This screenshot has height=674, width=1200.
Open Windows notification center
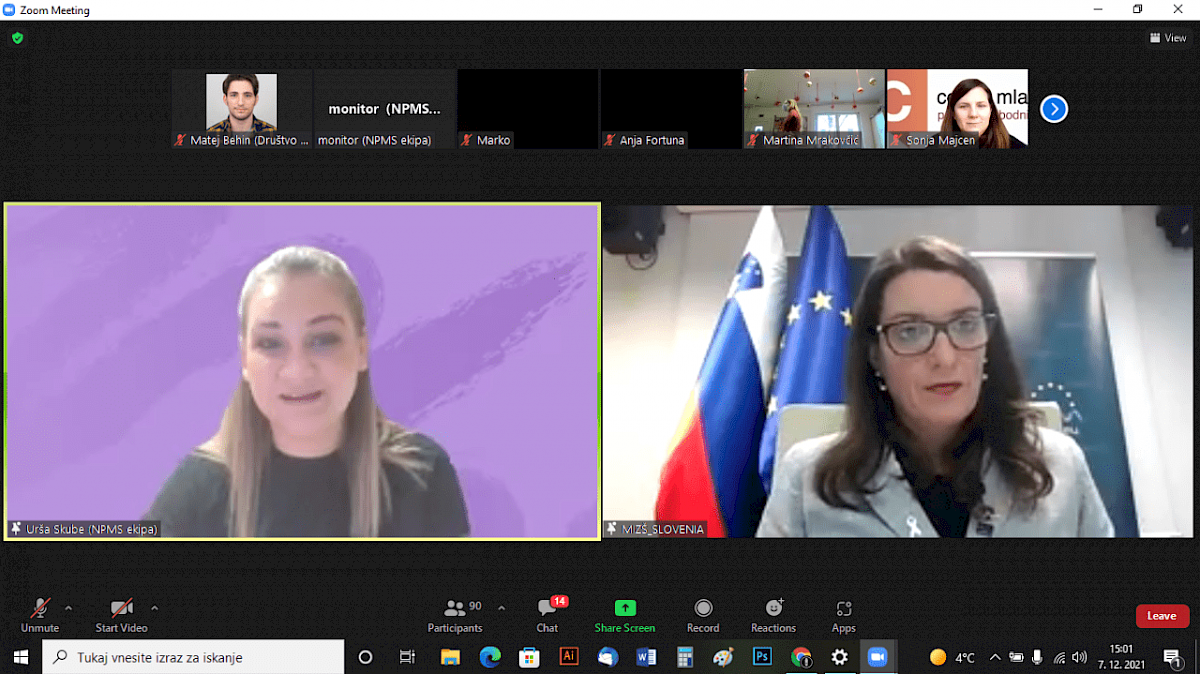pyautogui.click(x=1172, y=657)
